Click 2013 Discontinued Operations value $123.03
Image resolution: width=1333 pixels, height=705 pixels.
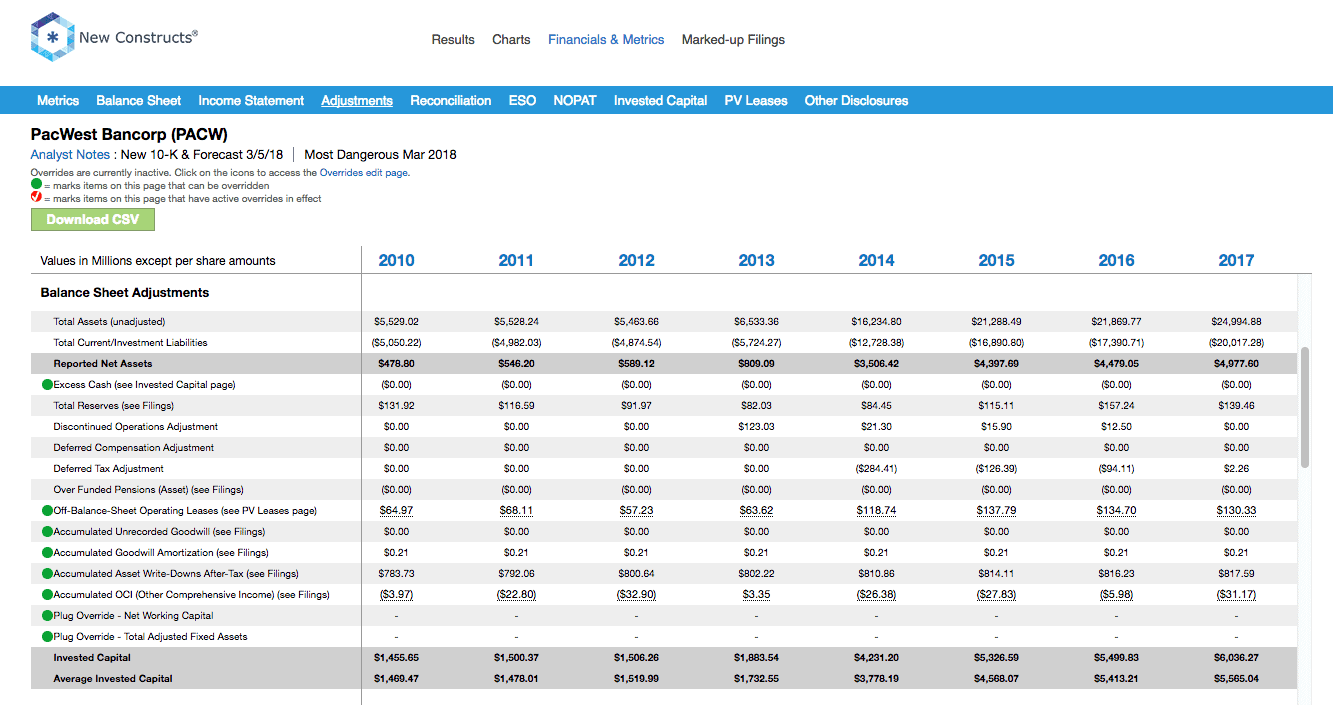tap(756, 427)
